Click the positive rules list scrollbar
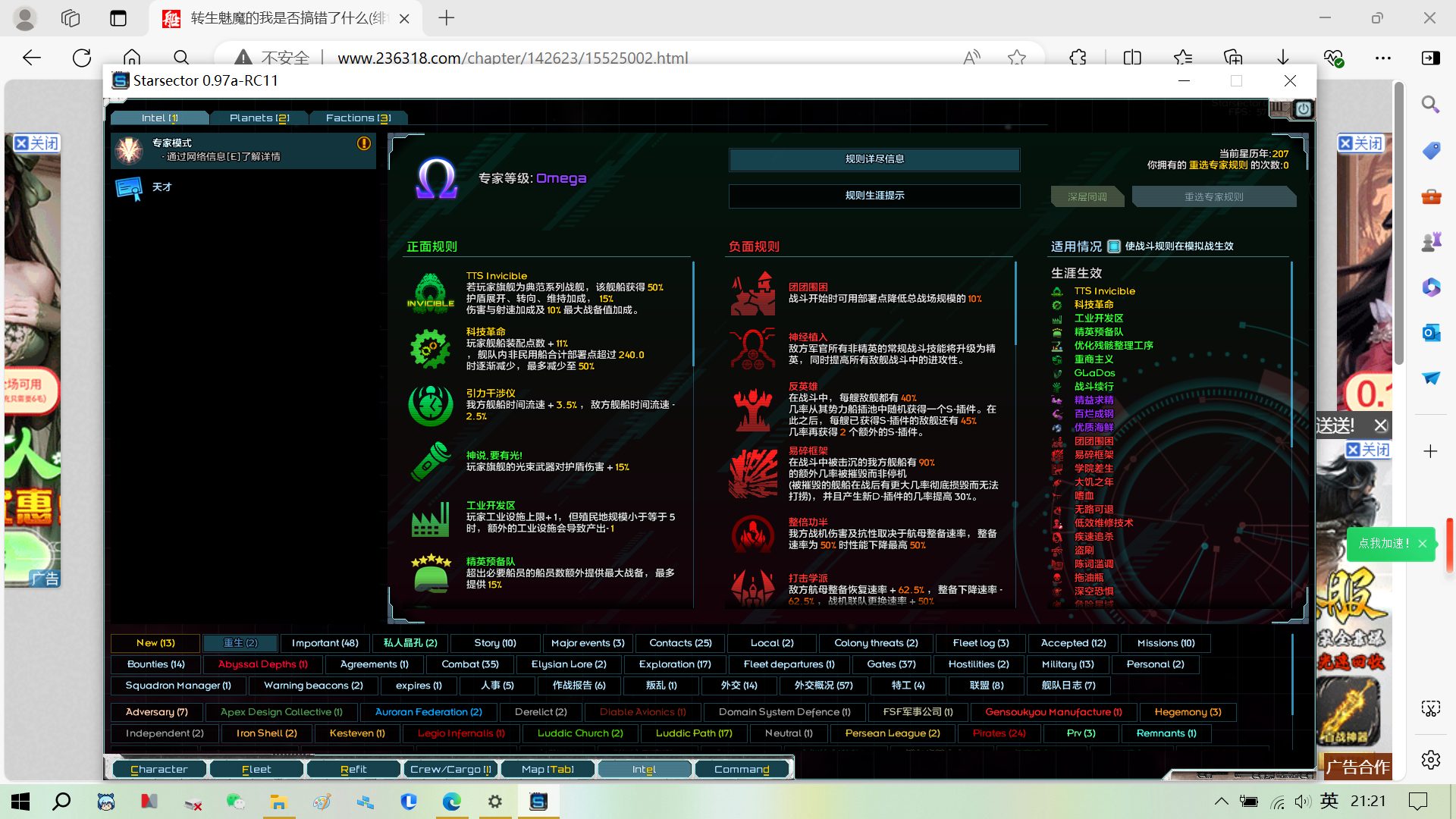The width and height of the screenshot is (1456, 819). 693,315
